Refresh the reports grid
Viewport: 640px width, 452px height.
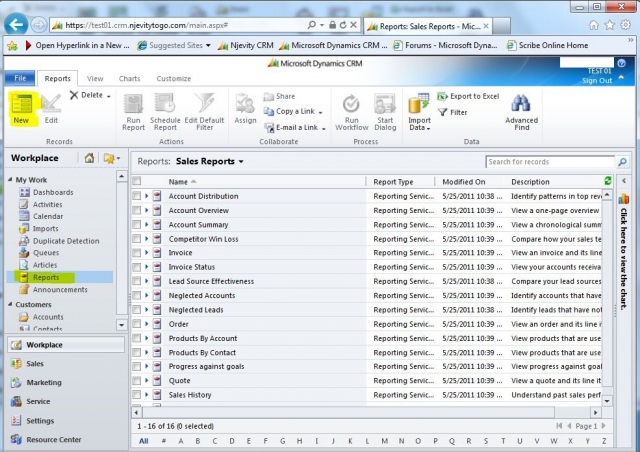[x=608, y=181]
